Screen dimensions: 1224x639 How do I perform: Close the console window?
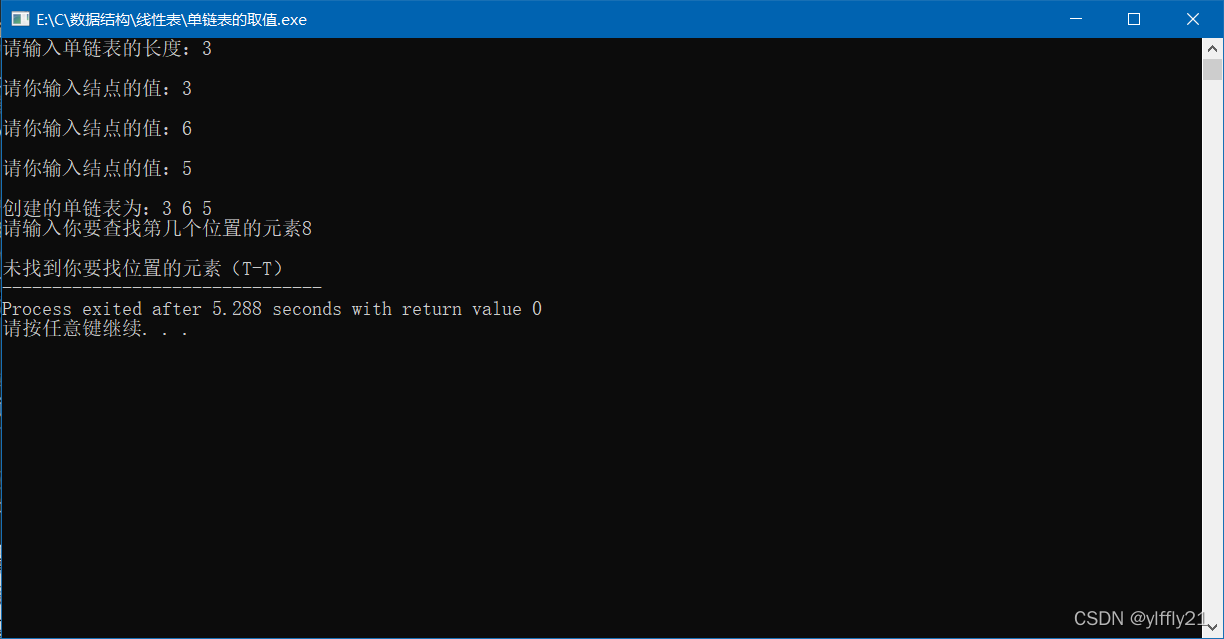click(1193, 19)
